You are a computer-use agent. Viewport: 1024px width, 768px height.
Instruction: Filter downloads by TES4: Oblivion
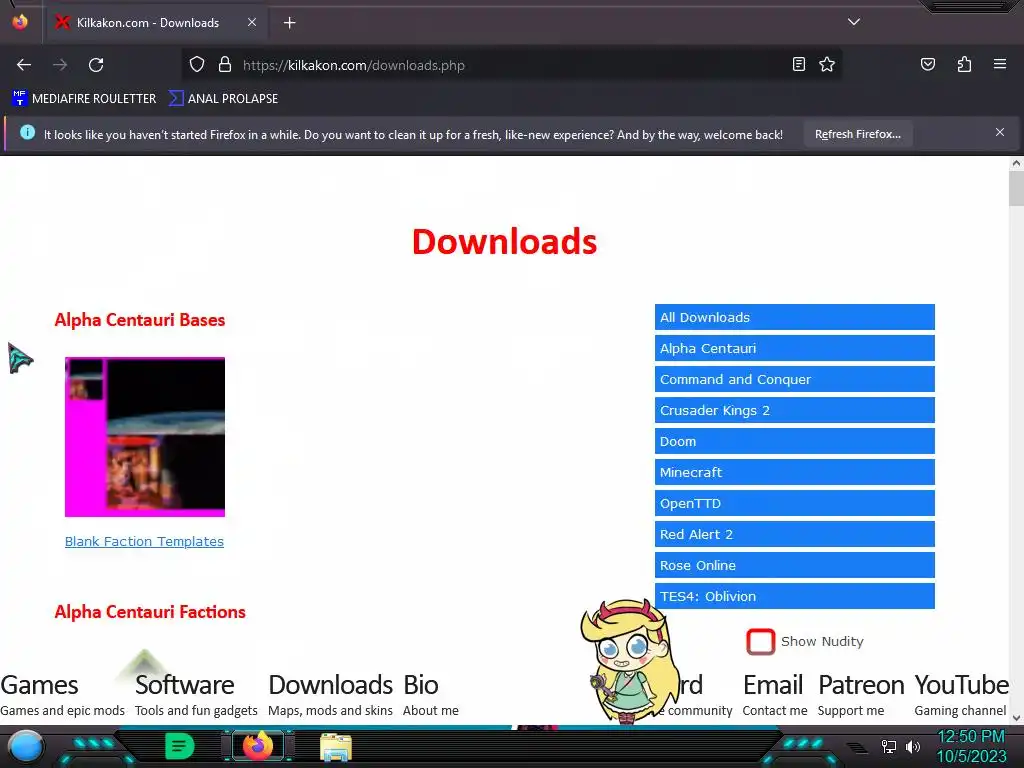coord(794,596)
